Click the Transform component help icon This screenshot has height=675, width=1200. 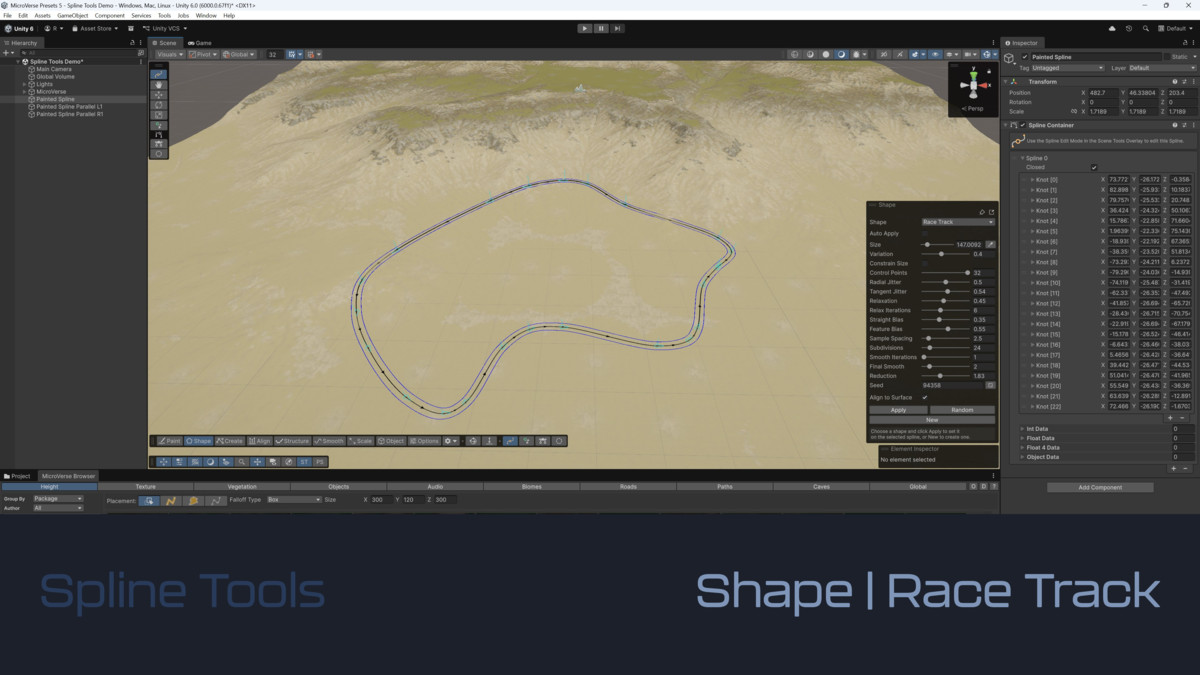1175,82
